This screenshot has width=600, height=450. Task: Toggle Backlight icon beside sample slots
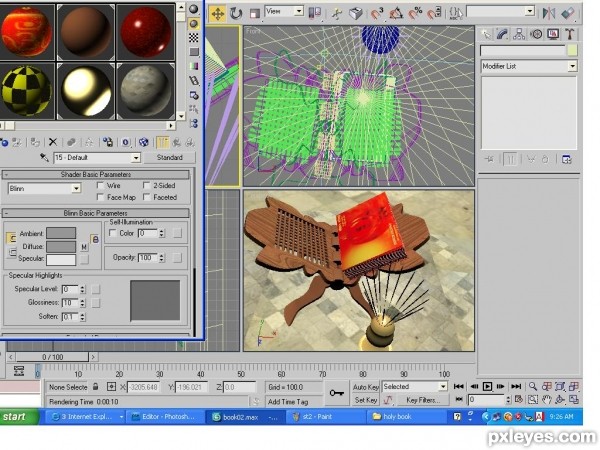[x=194, y=24]
